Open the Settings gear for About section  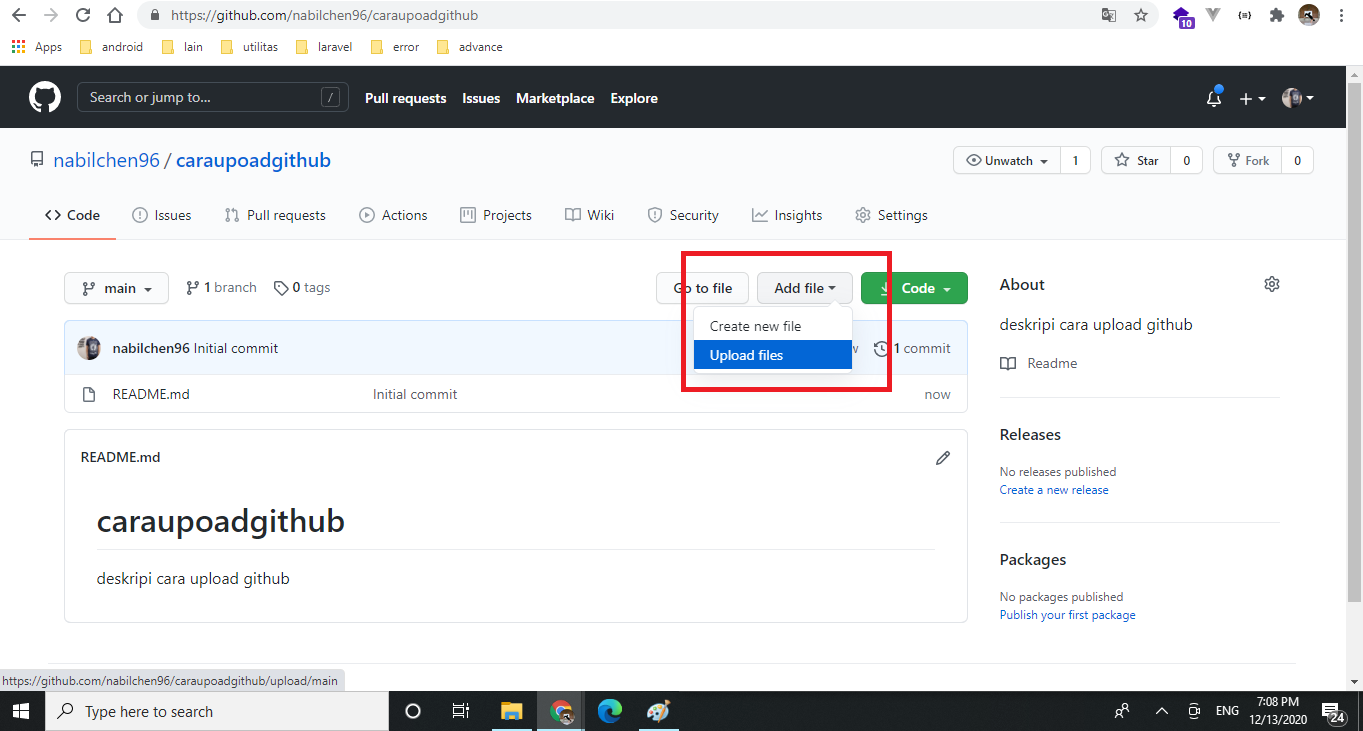click(x=1271, y=284)
